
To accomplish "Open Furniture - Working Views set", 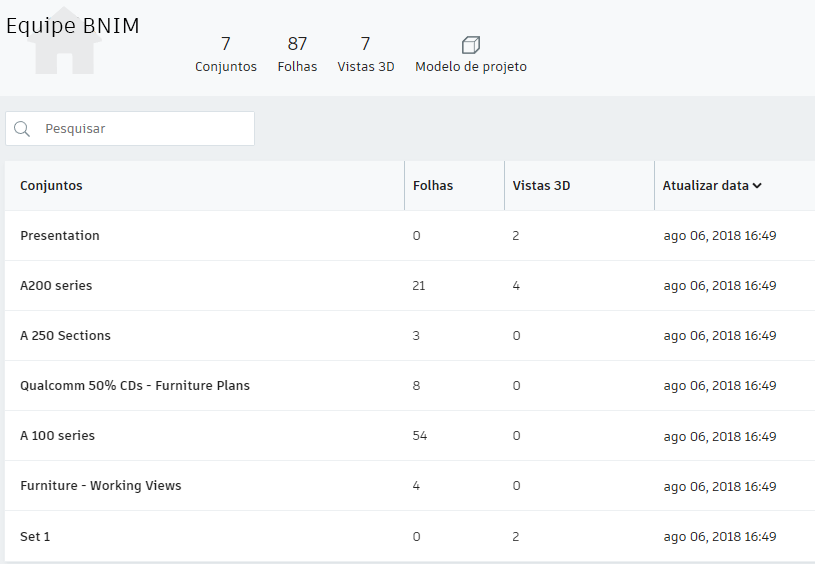I will point(101,486).
